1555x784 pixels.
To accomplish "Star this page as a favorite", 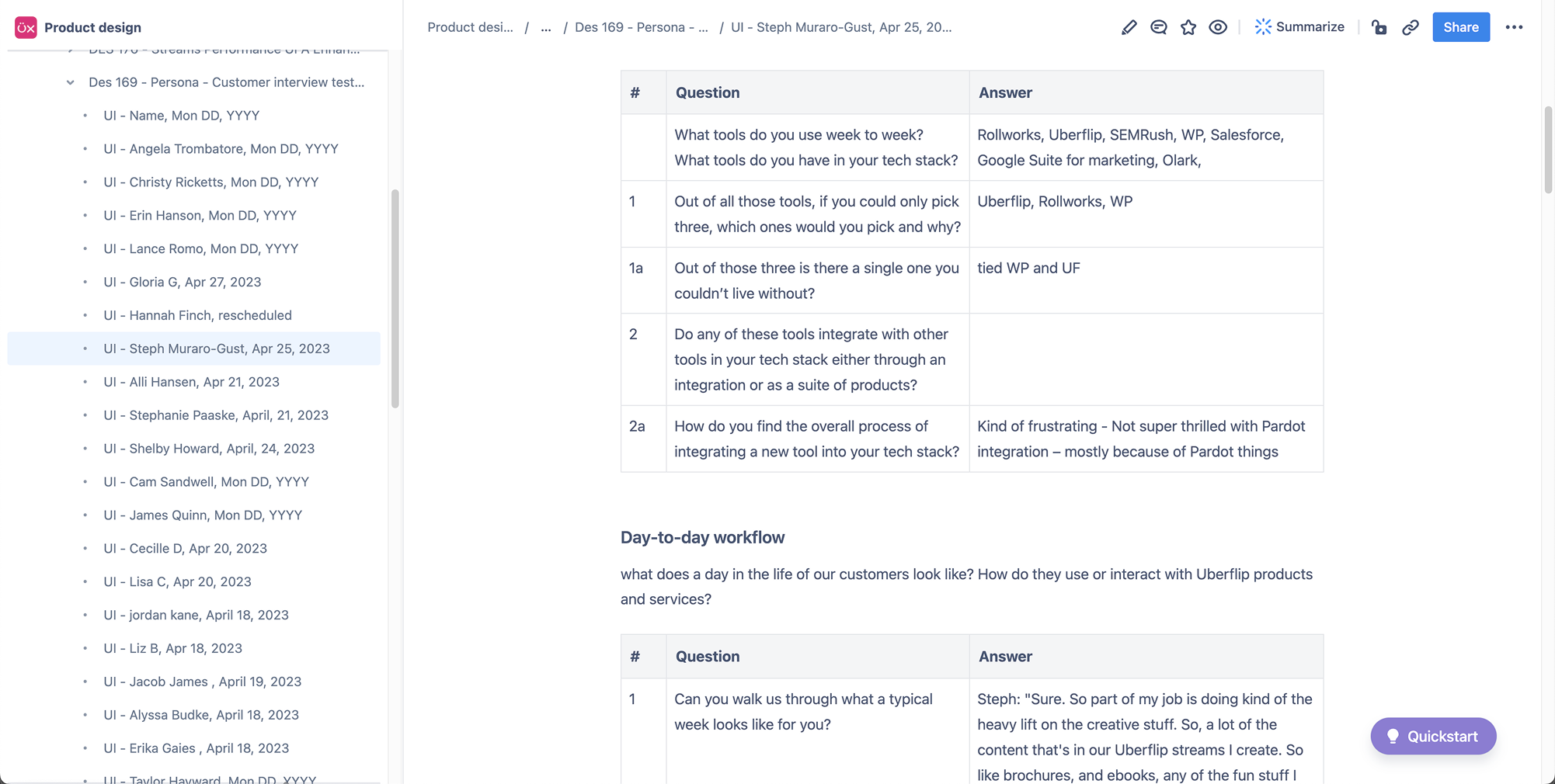I will pyautogui.click(x=1188, y=26).
